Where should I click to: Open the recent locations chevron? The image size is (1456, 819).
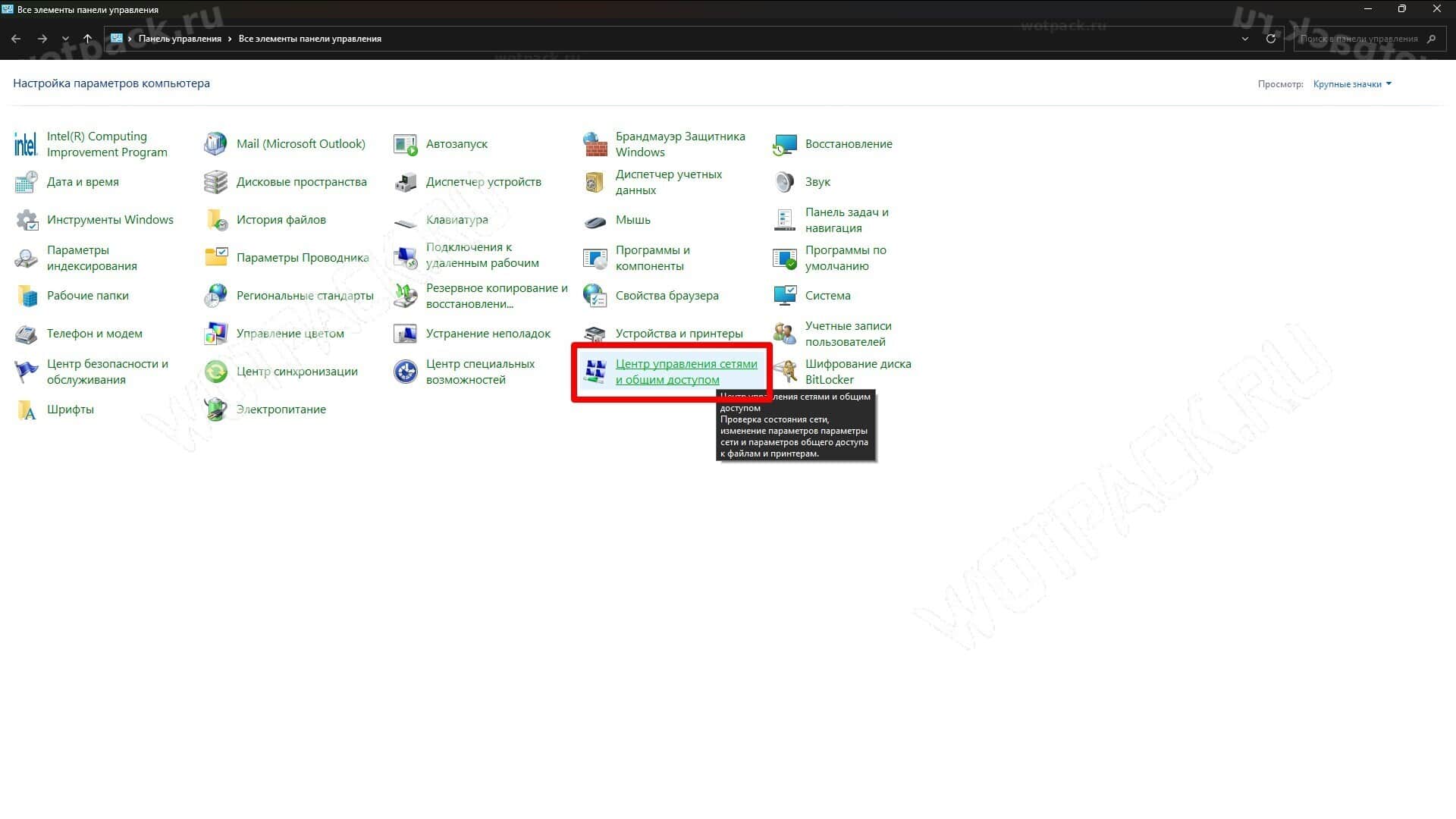click(66, 39)
